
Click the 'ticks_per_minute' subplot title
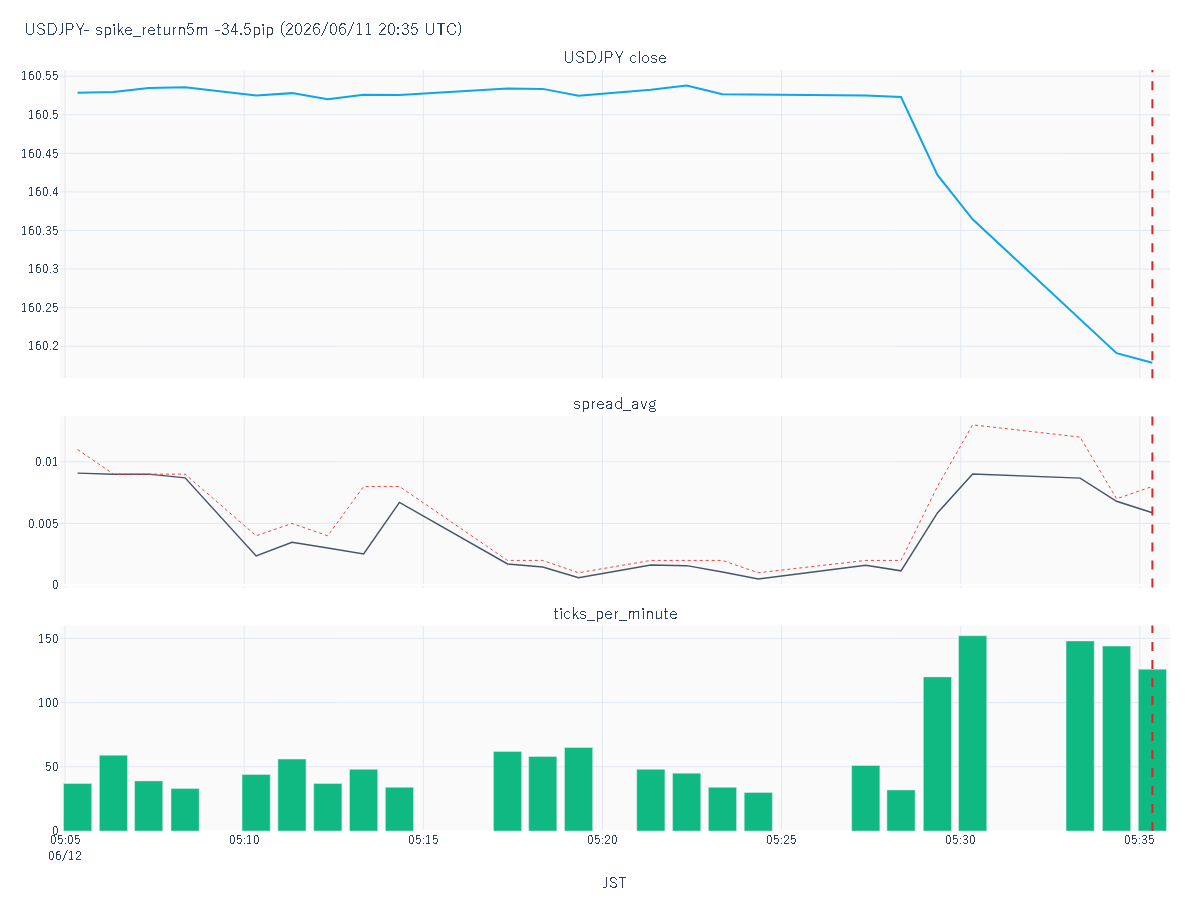click(x=615, y=613)
